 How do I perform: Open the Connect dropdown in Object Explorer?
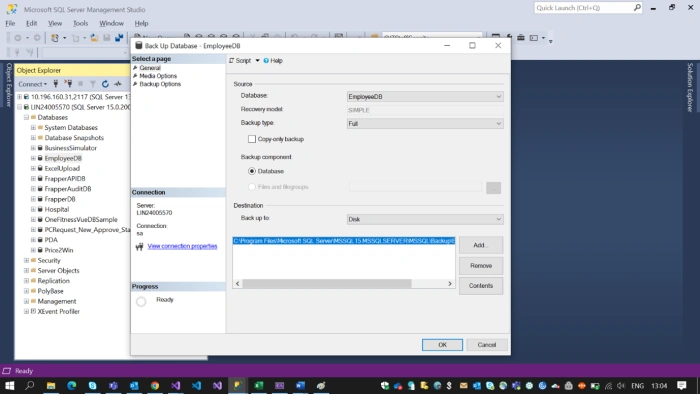[33, 84]
